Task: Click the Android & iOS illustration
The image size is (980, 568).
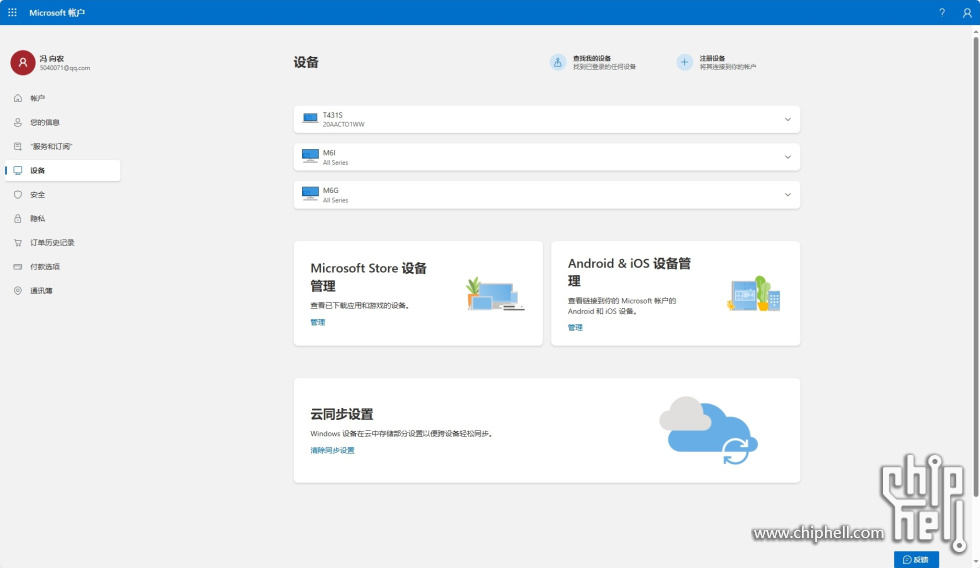Action: point(754,294)
